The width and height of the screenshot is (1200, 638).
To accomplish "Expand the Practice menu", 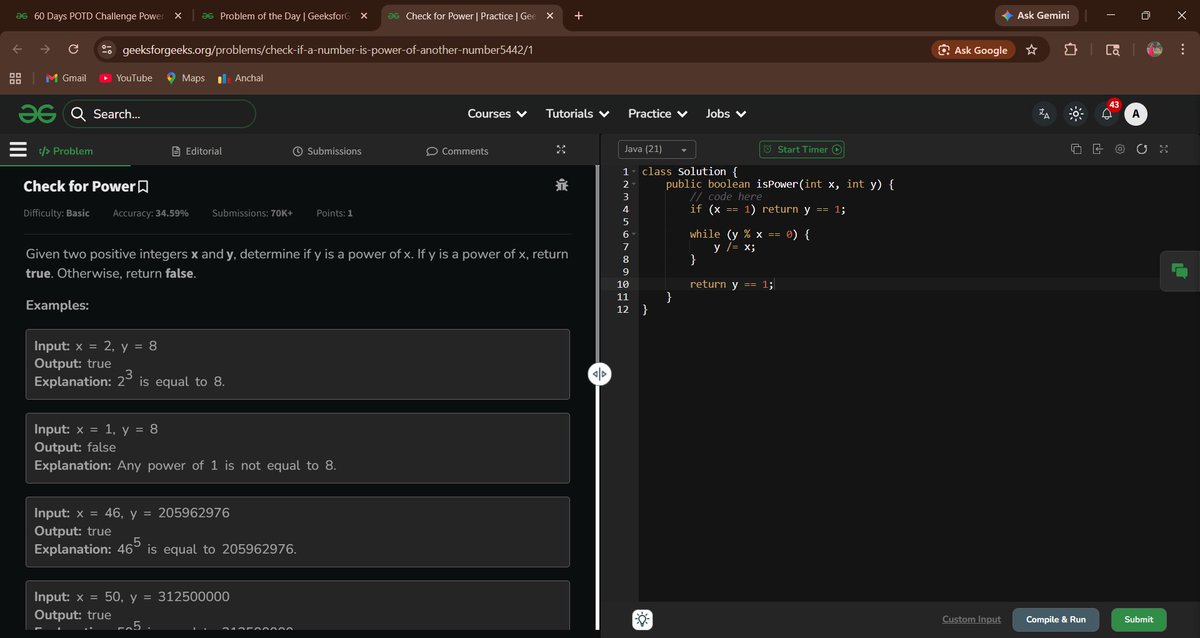I will (658, 114).
